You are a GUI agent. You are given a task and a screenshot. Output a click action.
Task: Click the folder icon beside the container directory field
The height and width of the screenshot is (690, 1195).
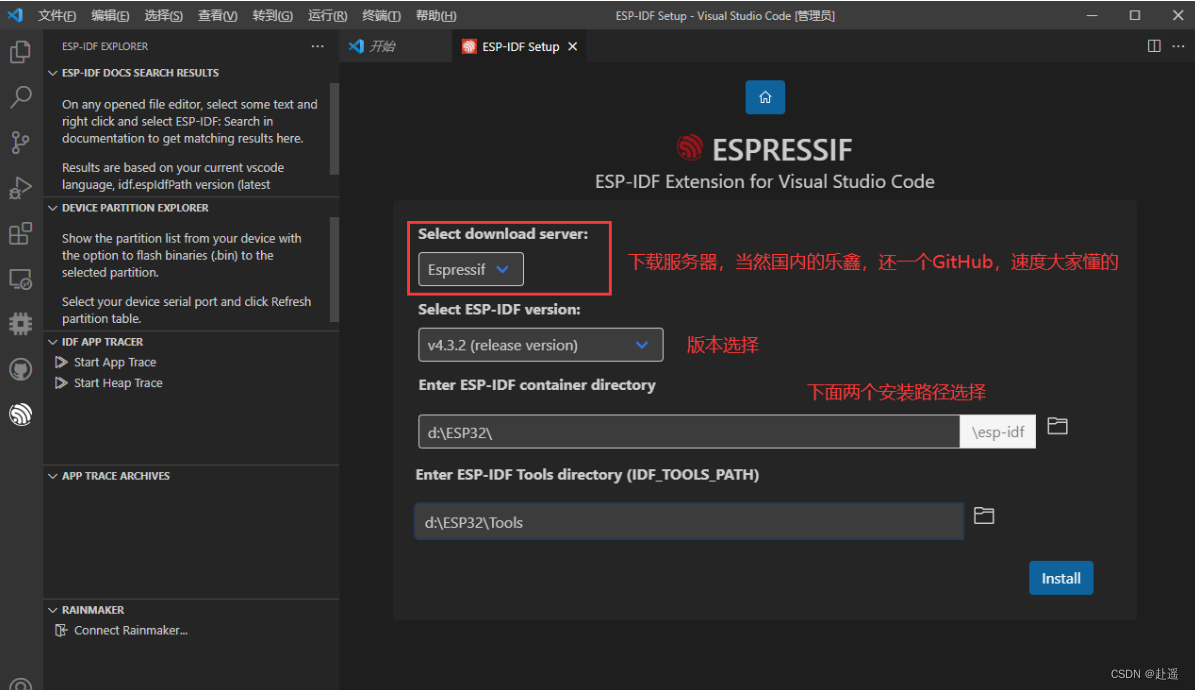(x=1057, y=425)
